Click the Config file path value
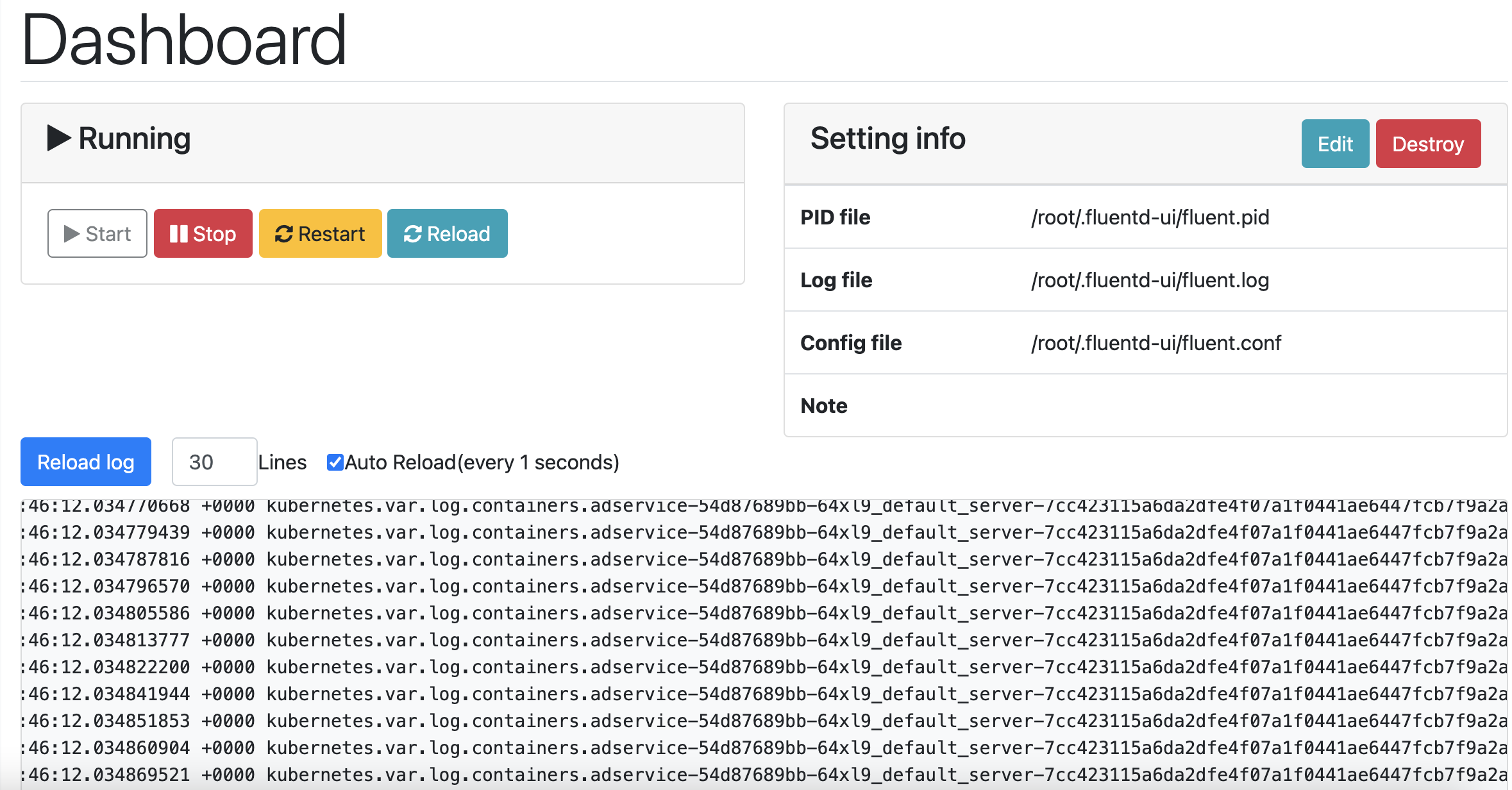Image resolution: width=1512 pixels, height=790 pixels. 1155,343
